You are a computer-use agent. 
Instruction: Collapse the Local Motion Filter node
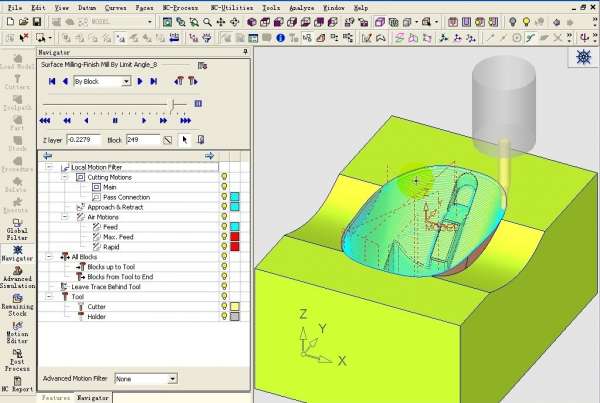pyautogui.click(x=49, y=167)
